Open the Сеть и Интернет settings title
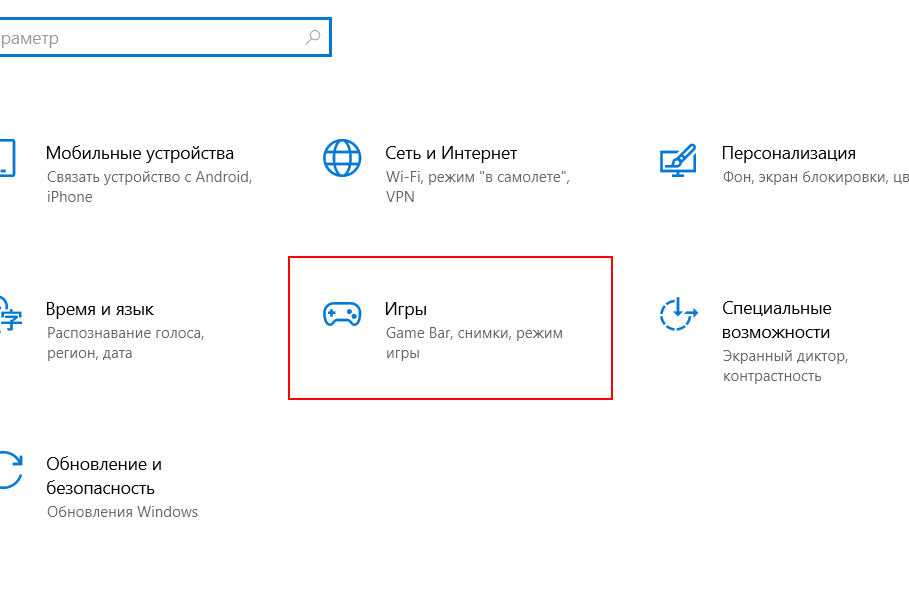909x594 pixels. coord(451,153)
